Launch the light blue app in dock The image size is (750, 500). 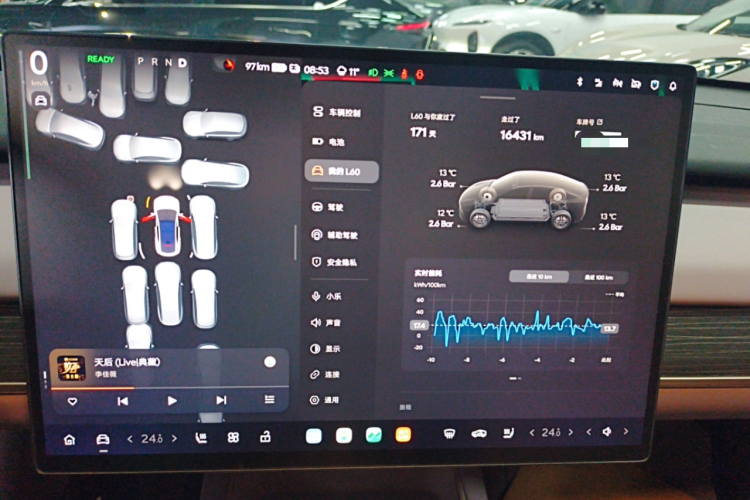pyautogui.click(x=314, y=435)
